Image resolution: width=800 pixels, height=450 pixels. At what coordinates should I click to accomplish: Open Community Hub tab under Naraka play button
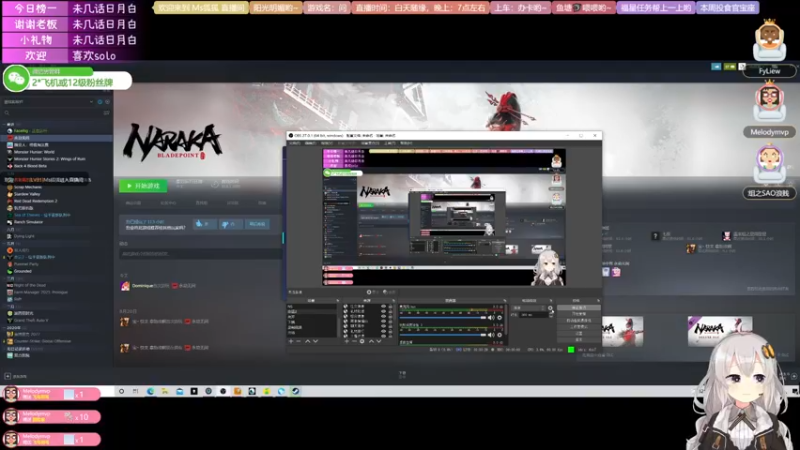[x=168, y=203]
